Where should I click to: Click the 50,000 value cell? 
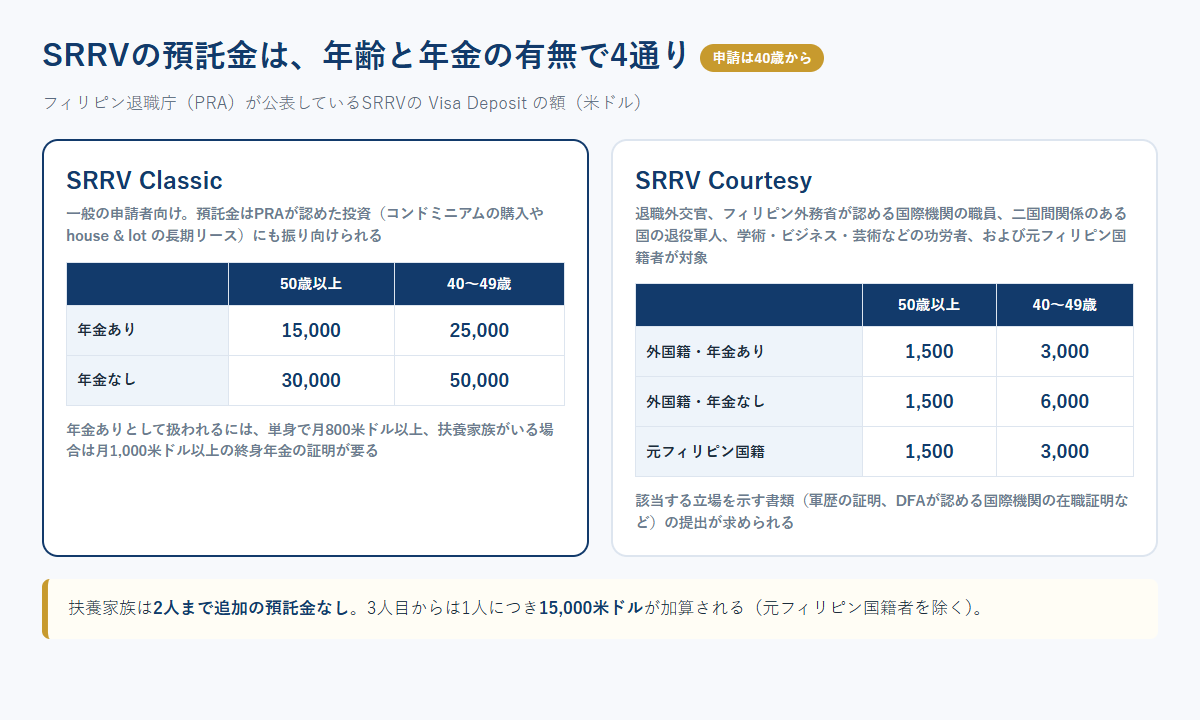point(479,380)
